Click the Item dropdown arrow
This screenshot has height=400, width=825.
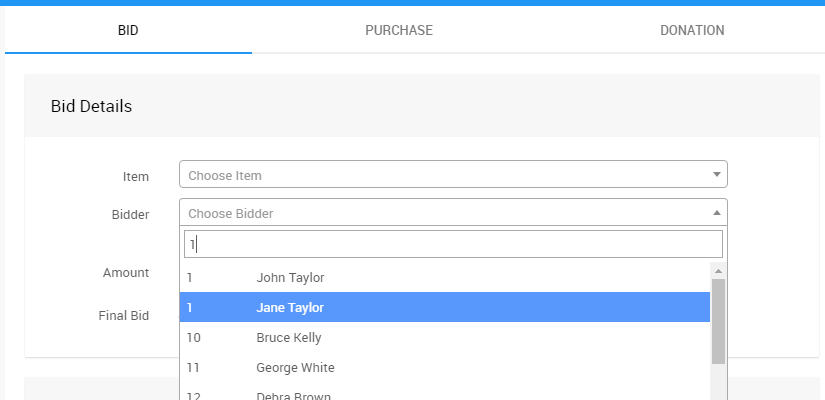pyautogui.click(x=716, y=175)
